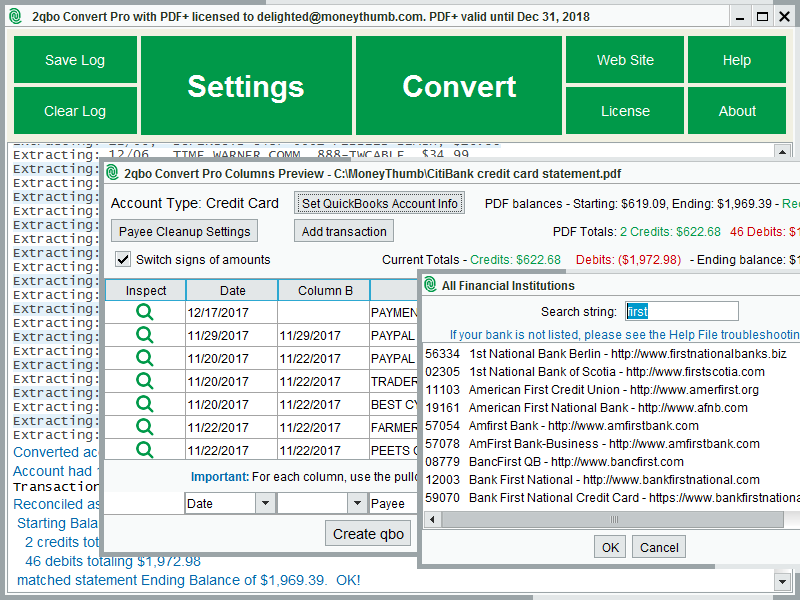Viewport: 800px width, 600px height.
Task: Click the All Financial Institutions window icon
Action: (x=431, y=285)
